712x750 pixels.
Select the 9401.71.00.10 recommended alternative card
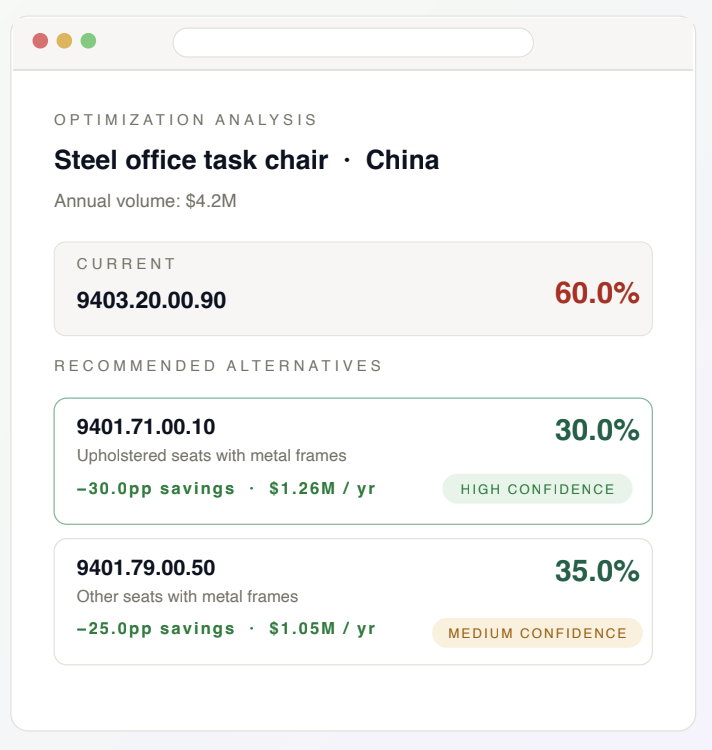pyautogui.click(x=353, y=461)
